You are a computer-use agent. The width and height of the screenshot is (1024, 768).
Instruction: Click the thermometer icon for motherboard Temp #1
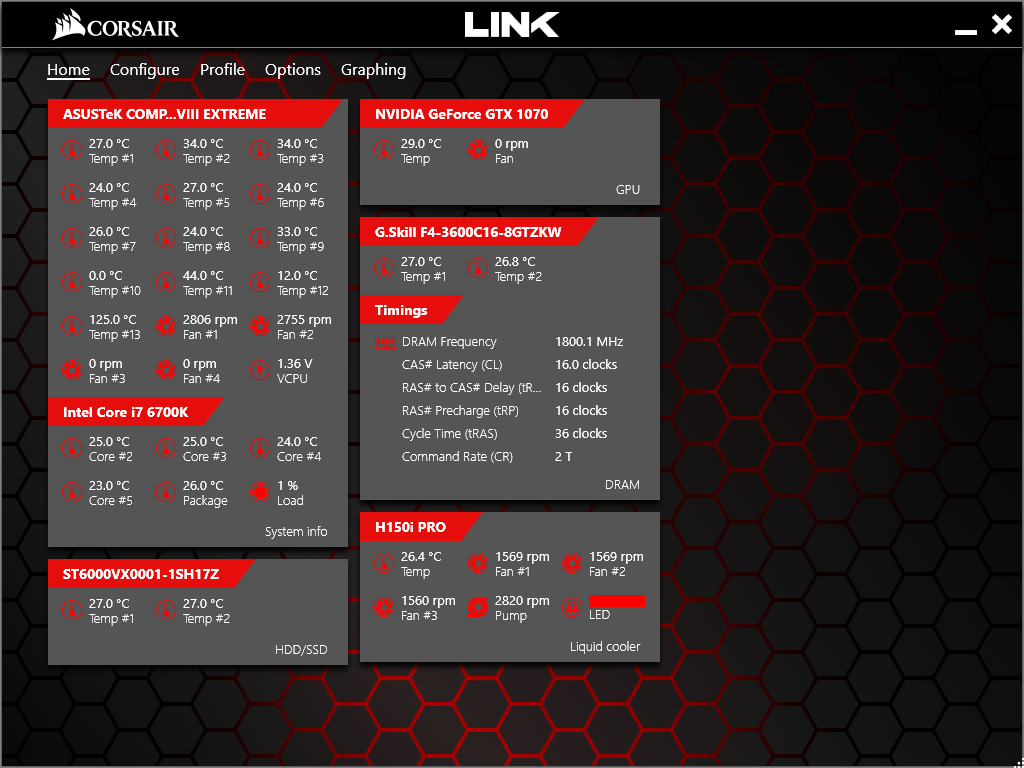tap(72, 151)
